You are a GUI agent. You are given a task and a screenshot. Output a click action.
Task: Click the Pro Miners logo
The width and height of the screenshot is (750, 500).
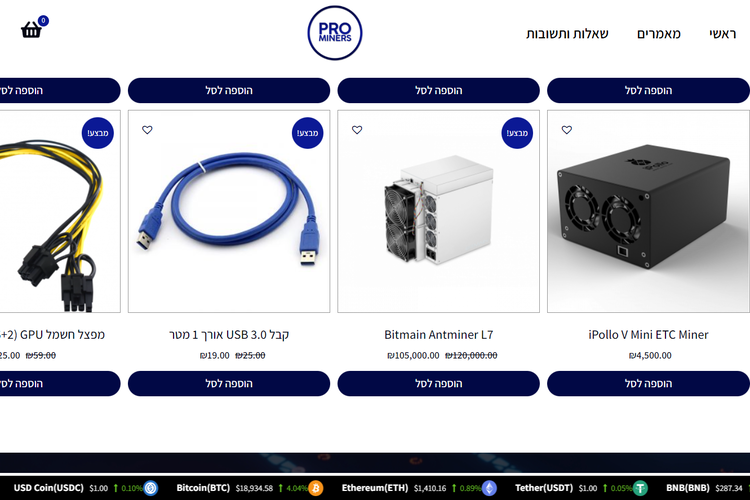(x=334, y=33)
